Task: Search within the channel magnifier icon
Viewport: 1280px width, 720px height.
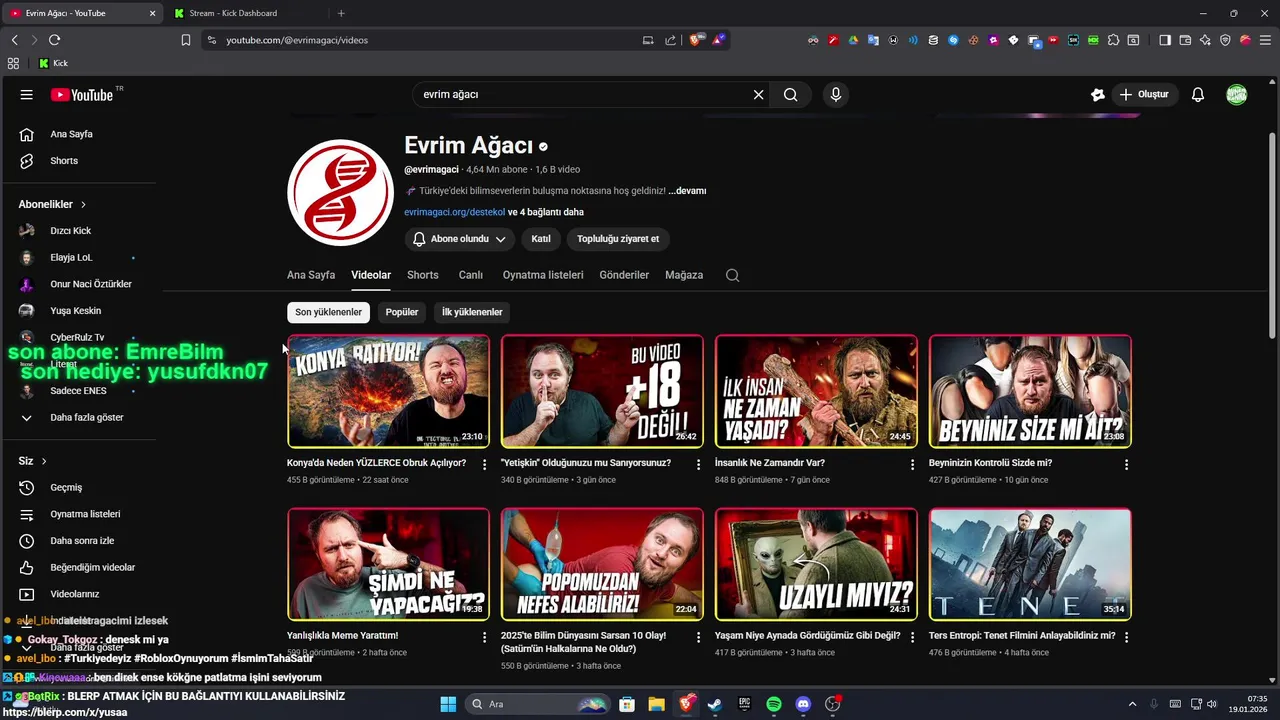Action: tap(732, 275)
